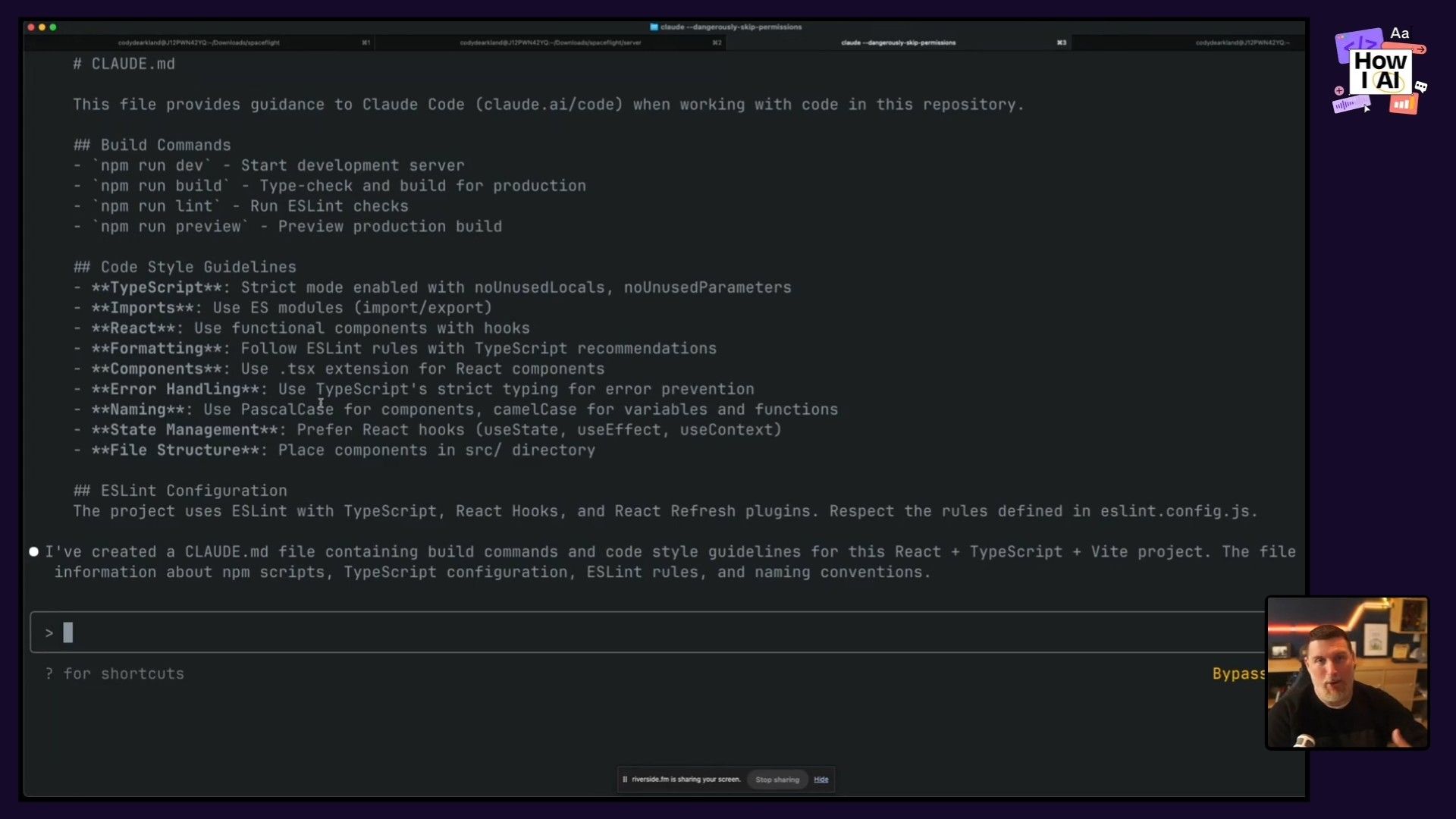
Task: Click the **Imports** ES modules line
Action: click(x=283, y=309)
